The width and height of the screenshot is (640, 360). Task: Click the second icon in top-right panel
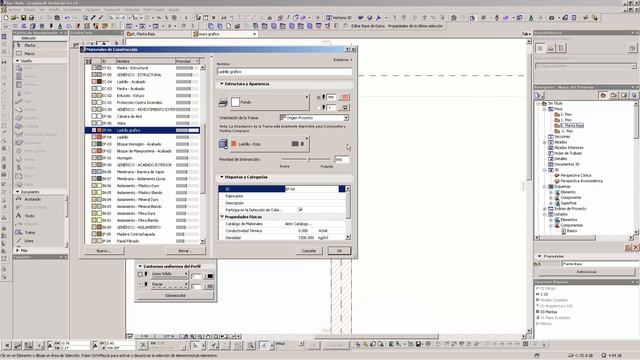point(551,48)
